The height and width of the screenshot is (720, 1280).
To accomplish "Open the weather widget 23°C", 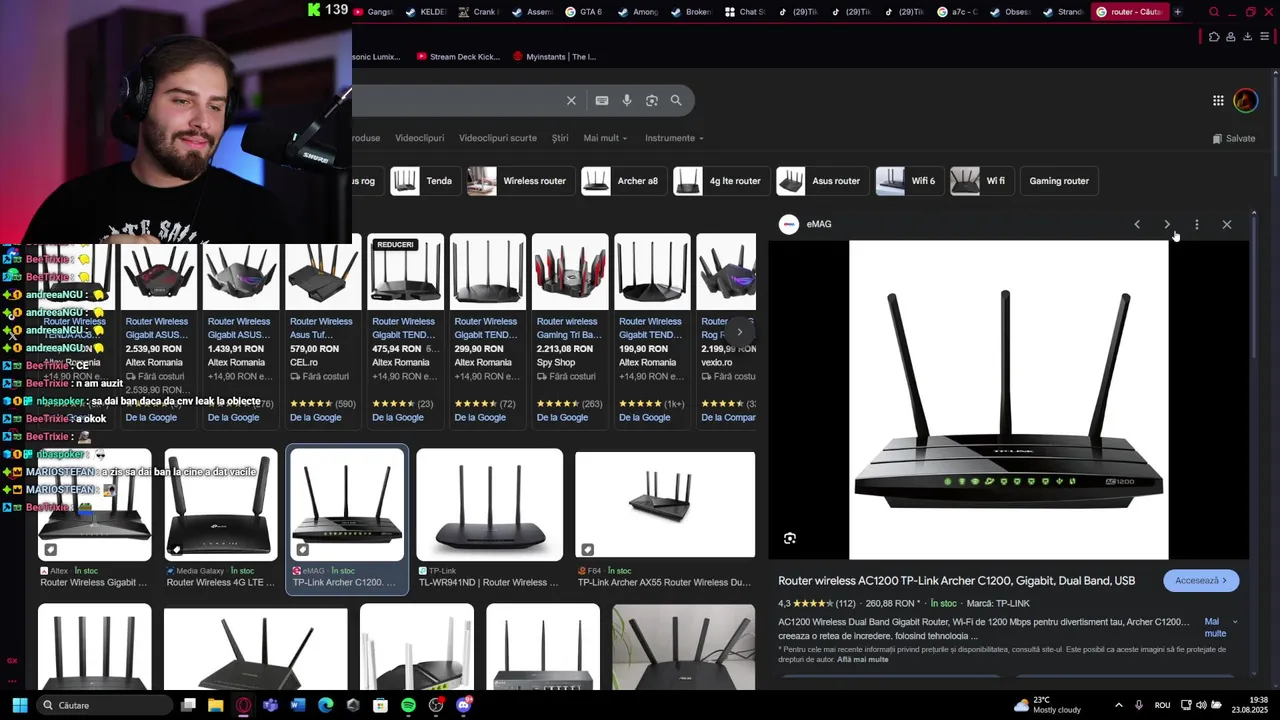I will point(1047,705).
